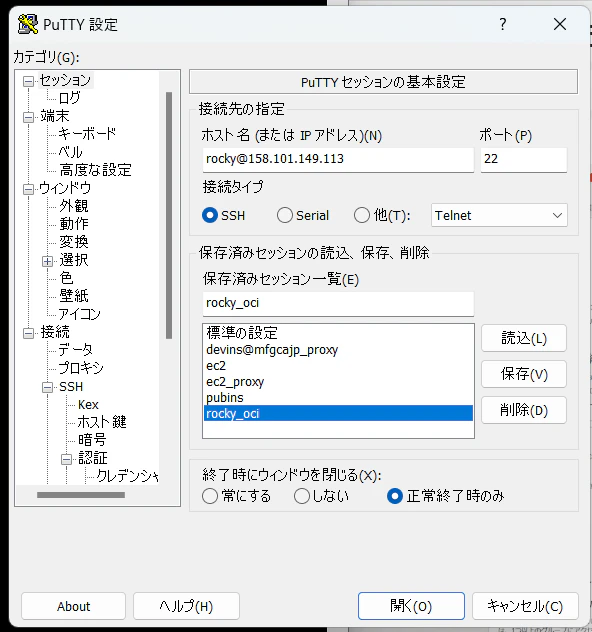Open the 色 category
The image size is (592, 632).
click(x=66, y=278)
